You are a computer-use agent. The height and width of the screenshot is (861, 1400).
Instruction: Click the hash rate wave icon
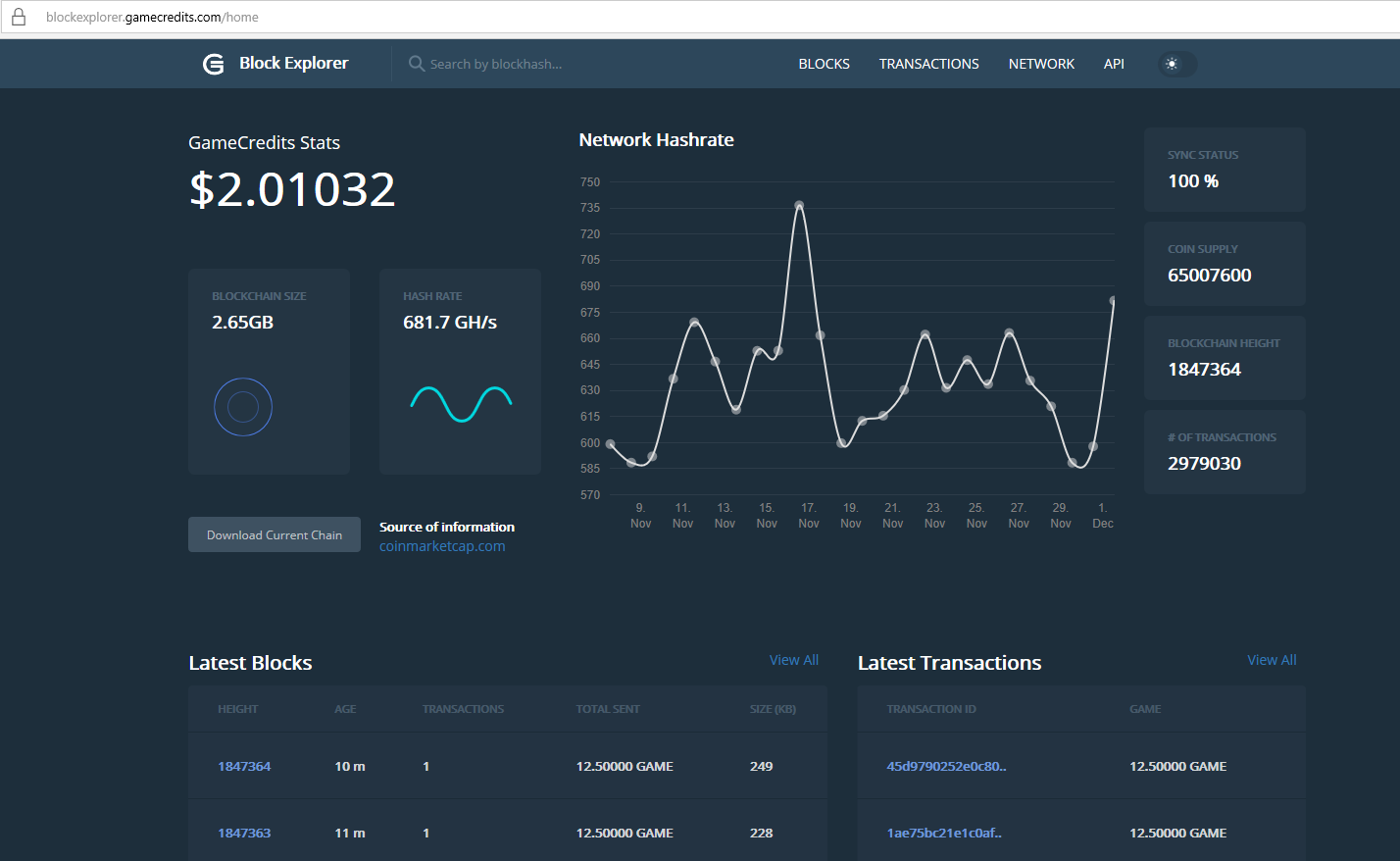point(461,403)
